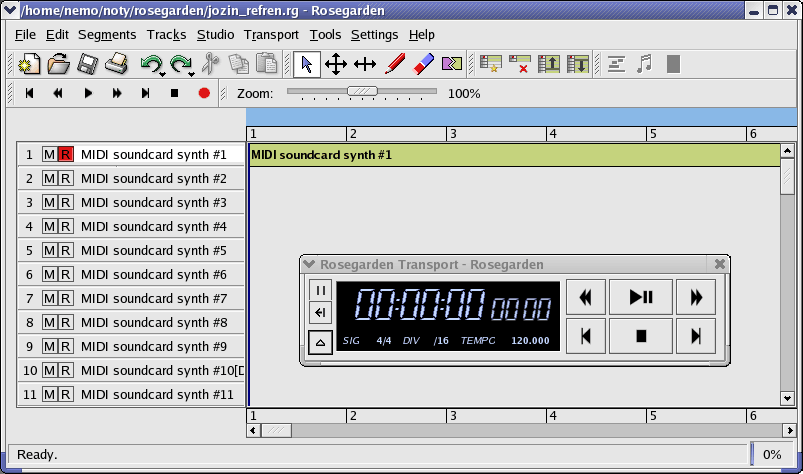Arm record on track 11
This screenshot has width=803, height=474.
tap(66, 394)
